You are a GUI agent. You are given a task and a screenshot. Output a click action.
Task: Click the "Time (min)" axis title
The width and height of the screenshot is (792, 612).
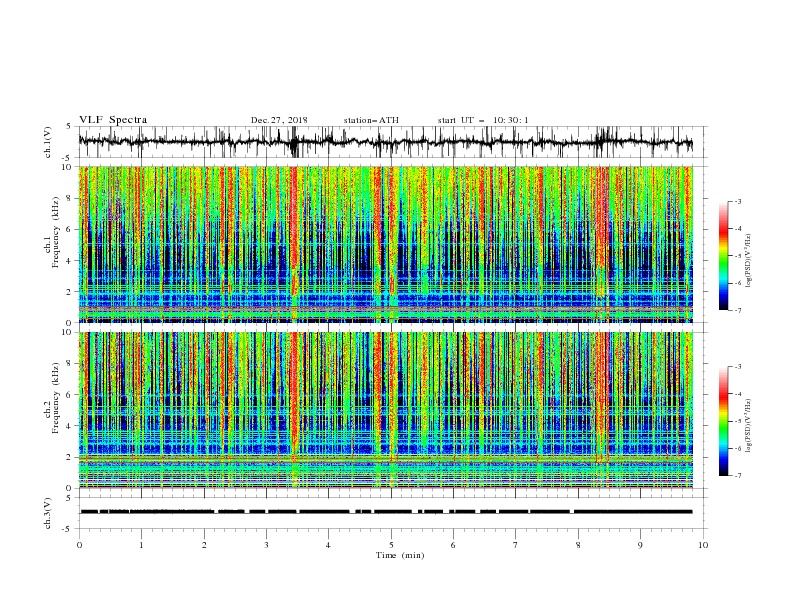(x=400, y=555)
